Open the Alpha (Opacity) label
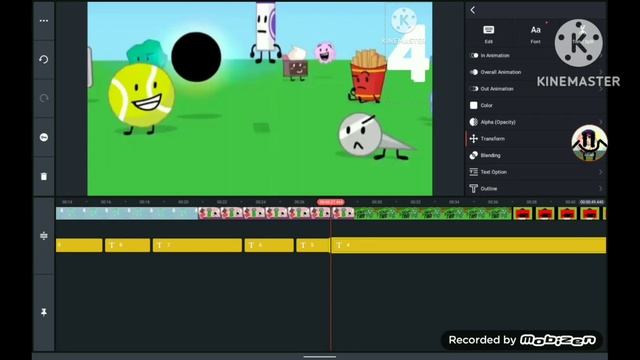 (x=498, y=122)
